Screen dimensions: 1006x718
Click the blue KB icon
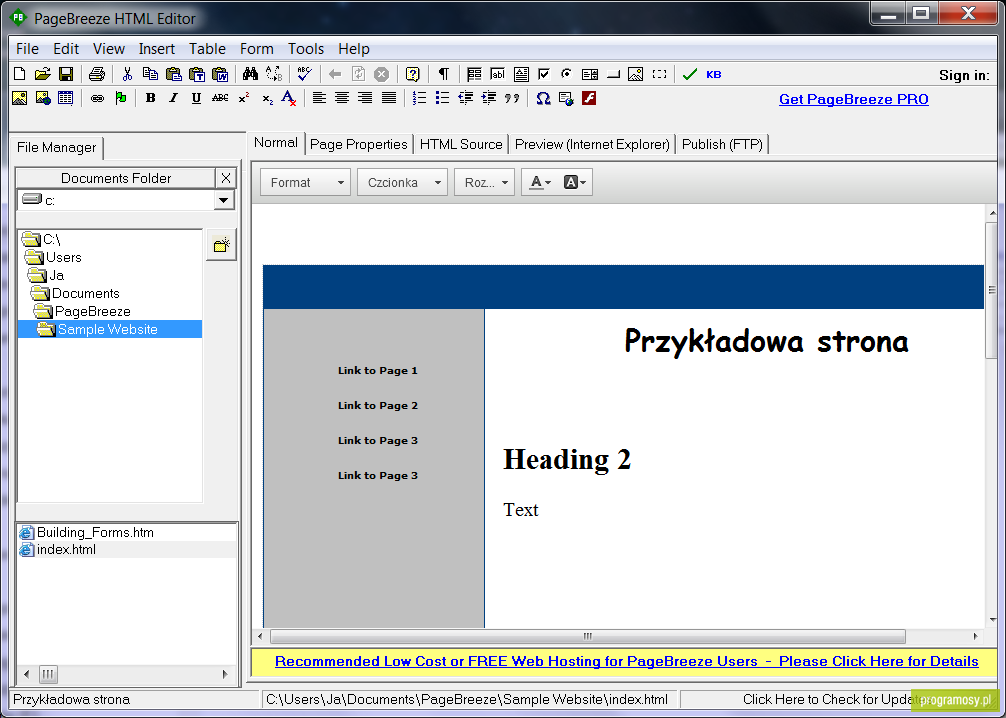coord(713,74)
